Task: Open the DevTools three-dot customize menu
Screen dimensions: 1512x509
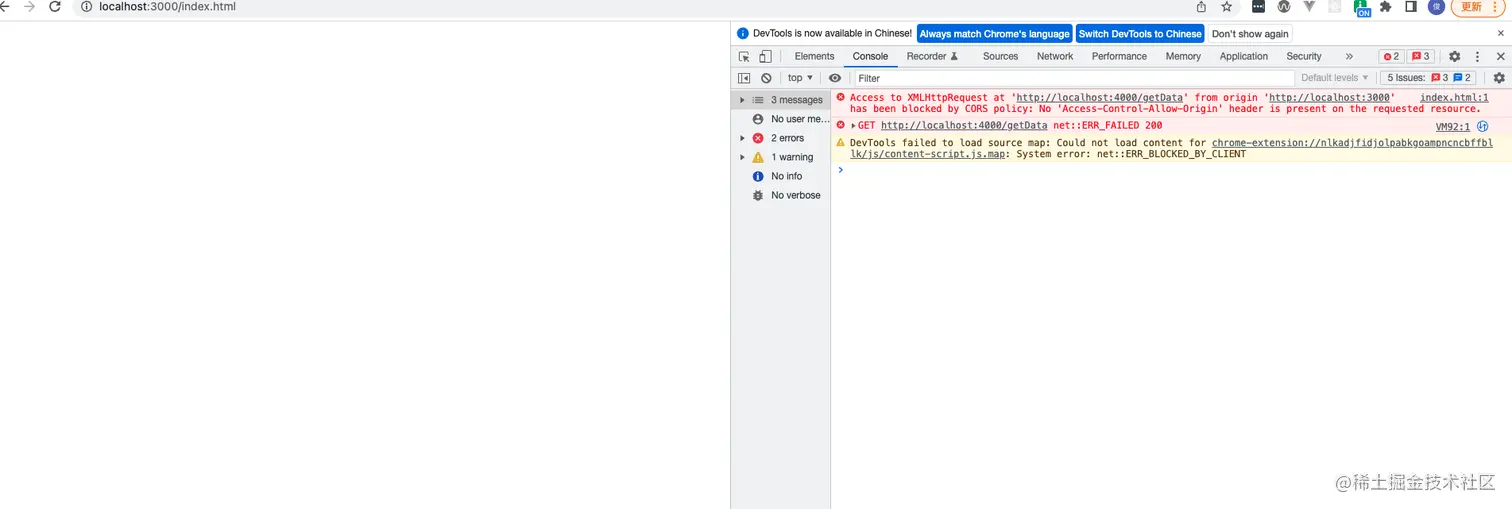Action: pos(1477,57)
